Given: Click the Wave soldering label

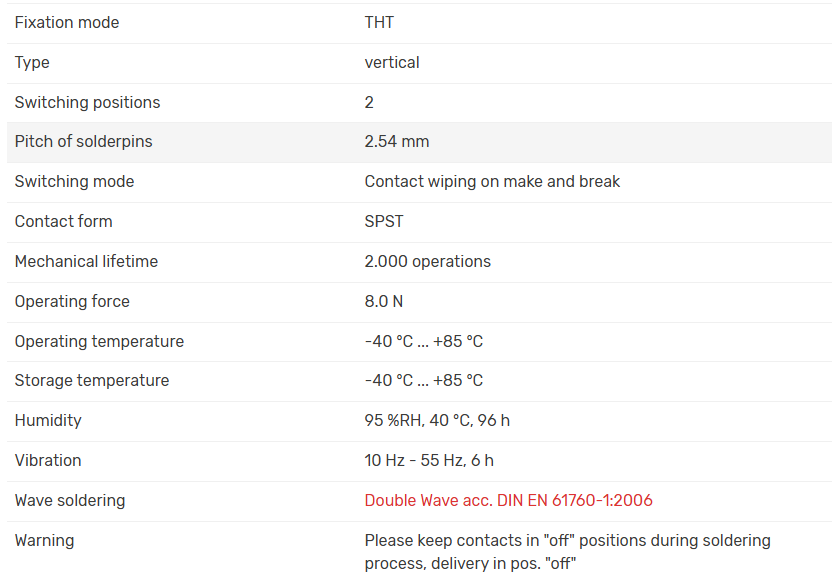Looking at the screenshot, I should point(70,500).
